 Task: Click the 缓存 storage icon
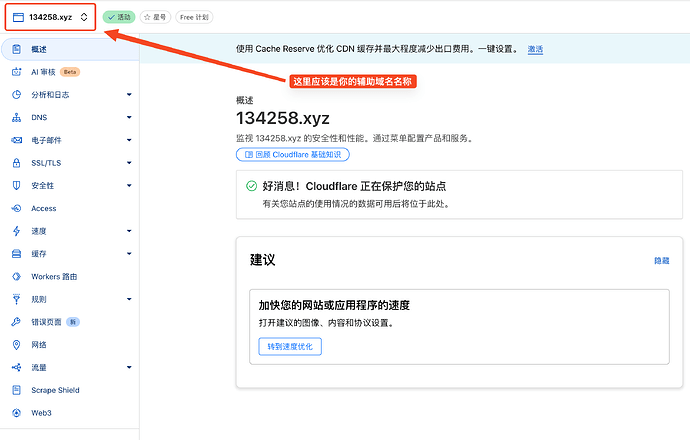tap(16, 254)
